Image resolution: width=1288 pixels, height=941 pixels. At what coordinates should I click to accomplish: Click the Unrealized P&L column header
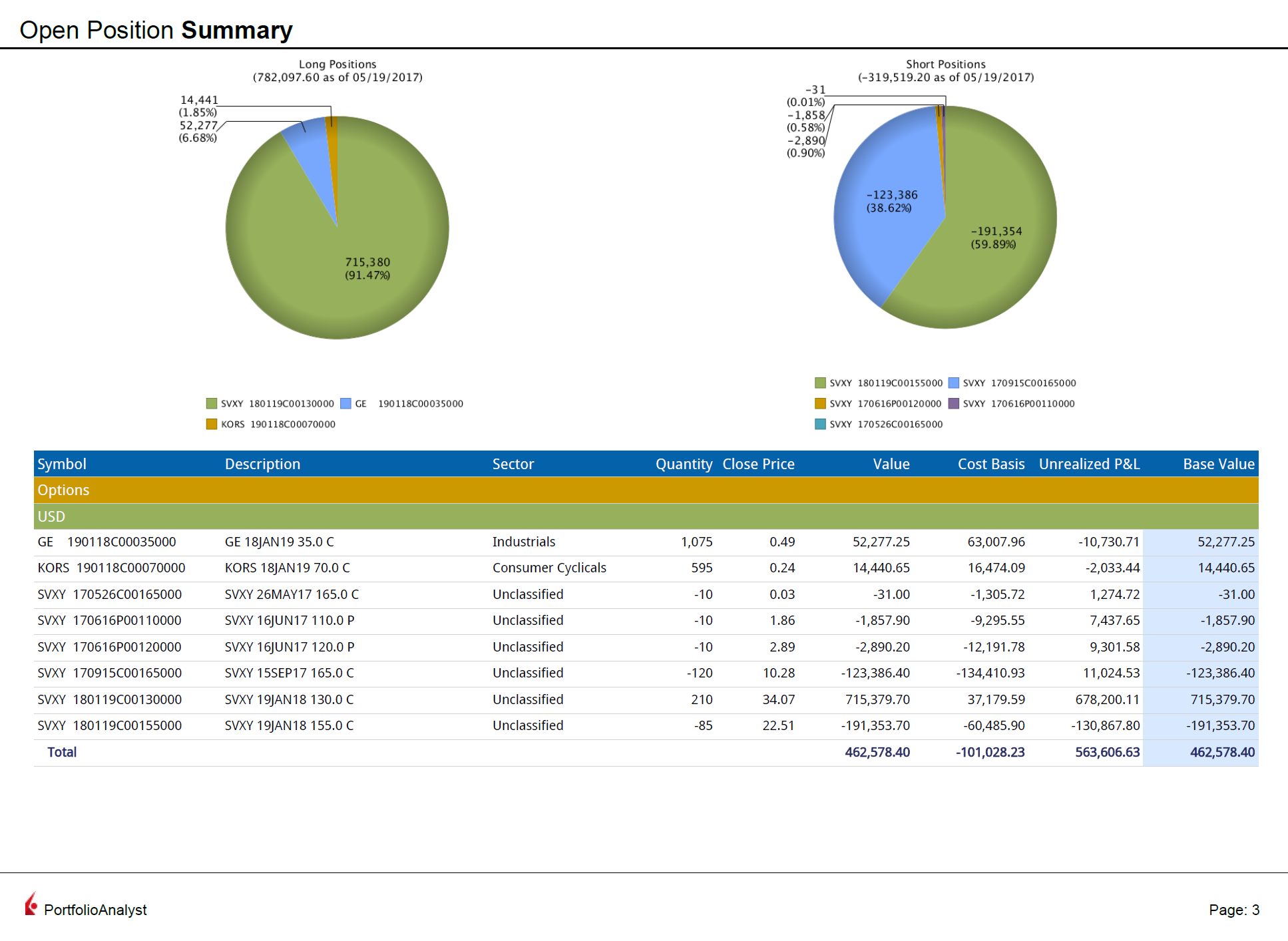[1089, 464]
